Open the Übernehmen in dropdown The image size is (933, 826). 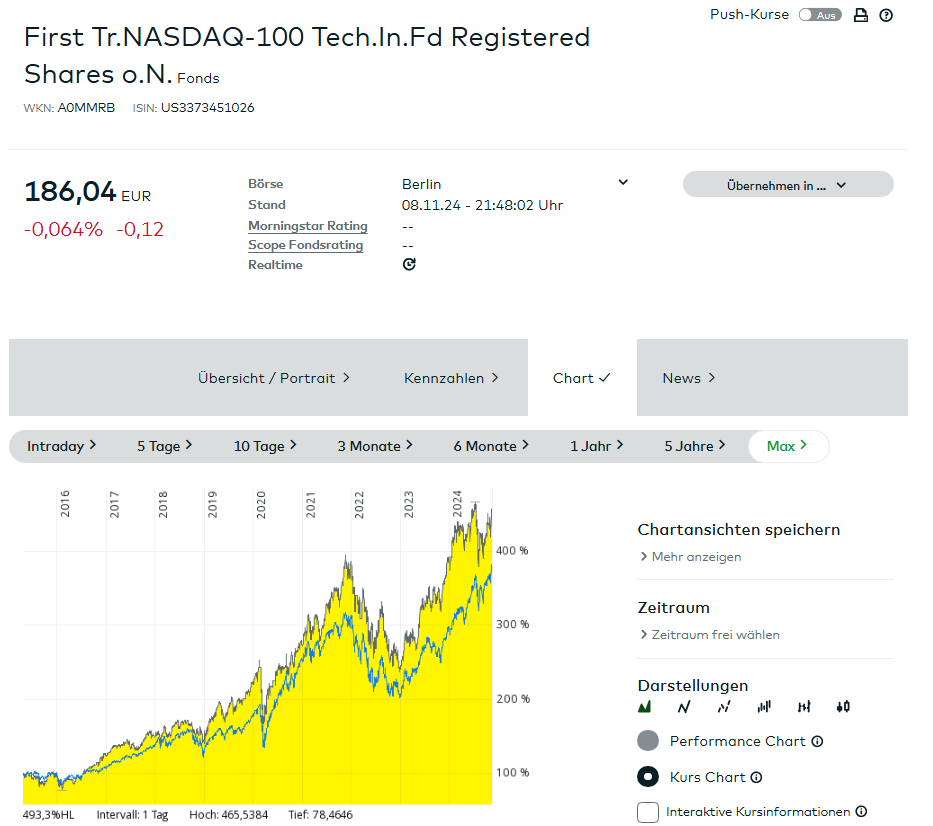click(787, 185)
